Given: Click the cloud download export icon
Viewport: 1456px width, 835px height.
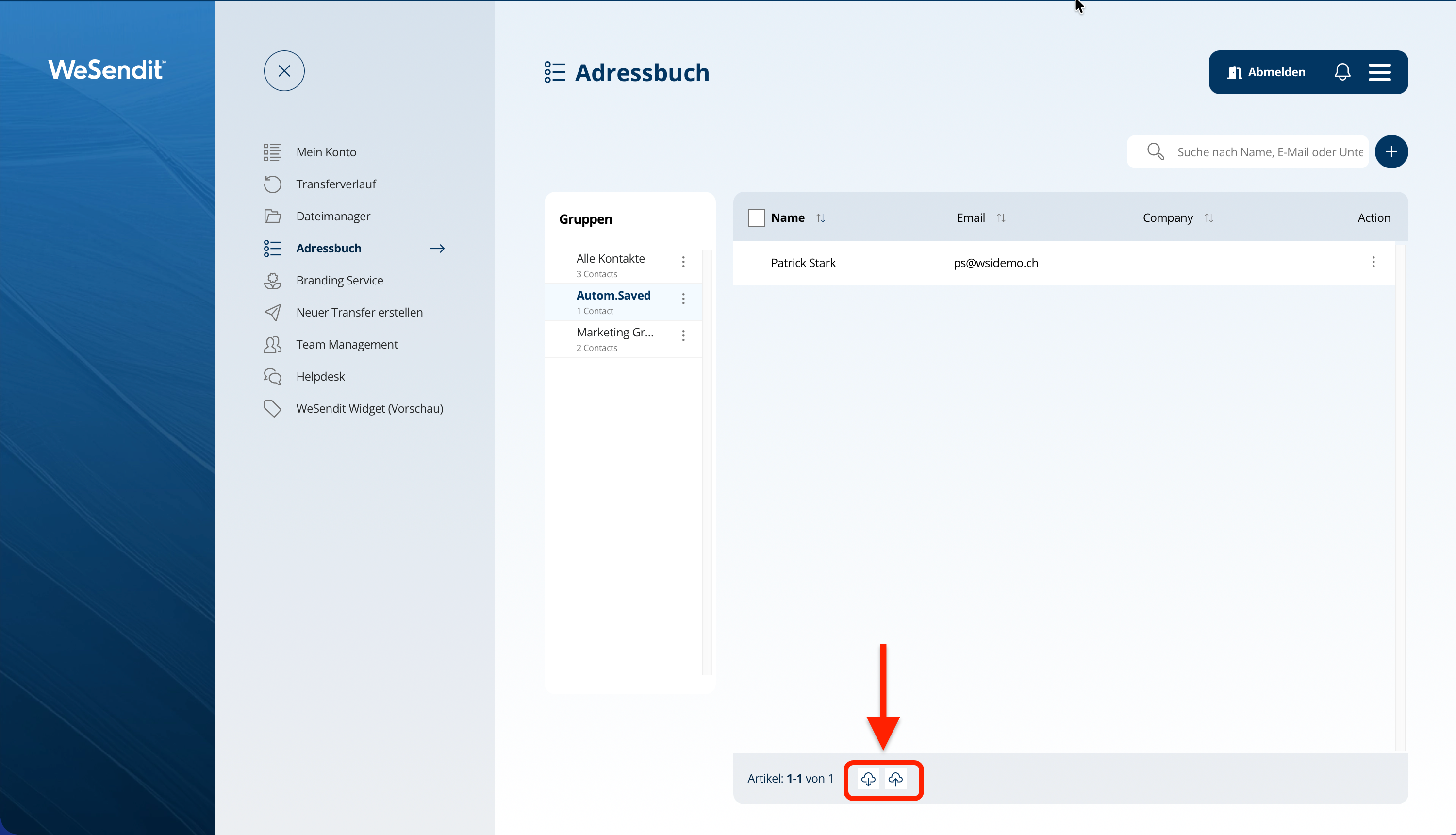Looking at the screenshot, I should tap(868, 779).
